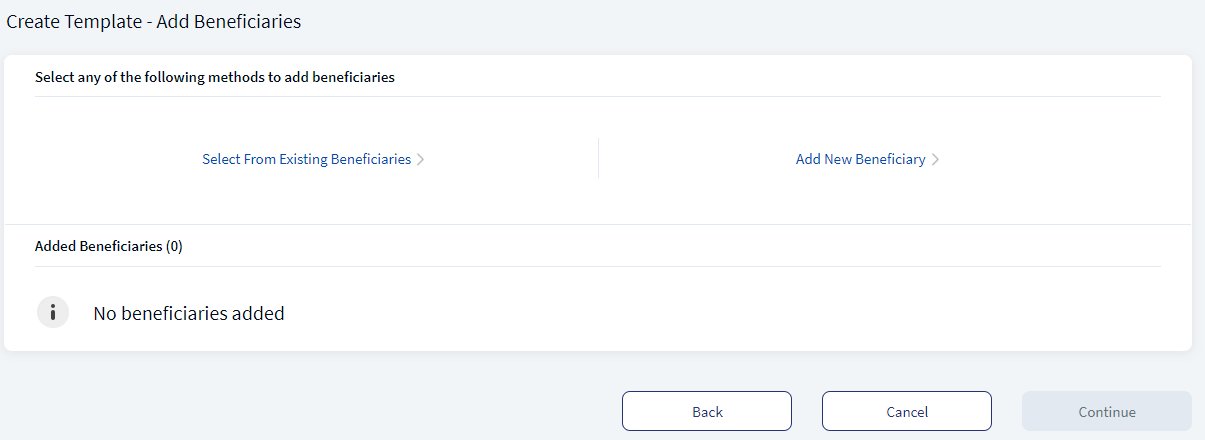This screenshot has width=1205, height=440.
Task: Click the Select any of the following methods text
Action: pyautogui.click(x=215, y=77)
